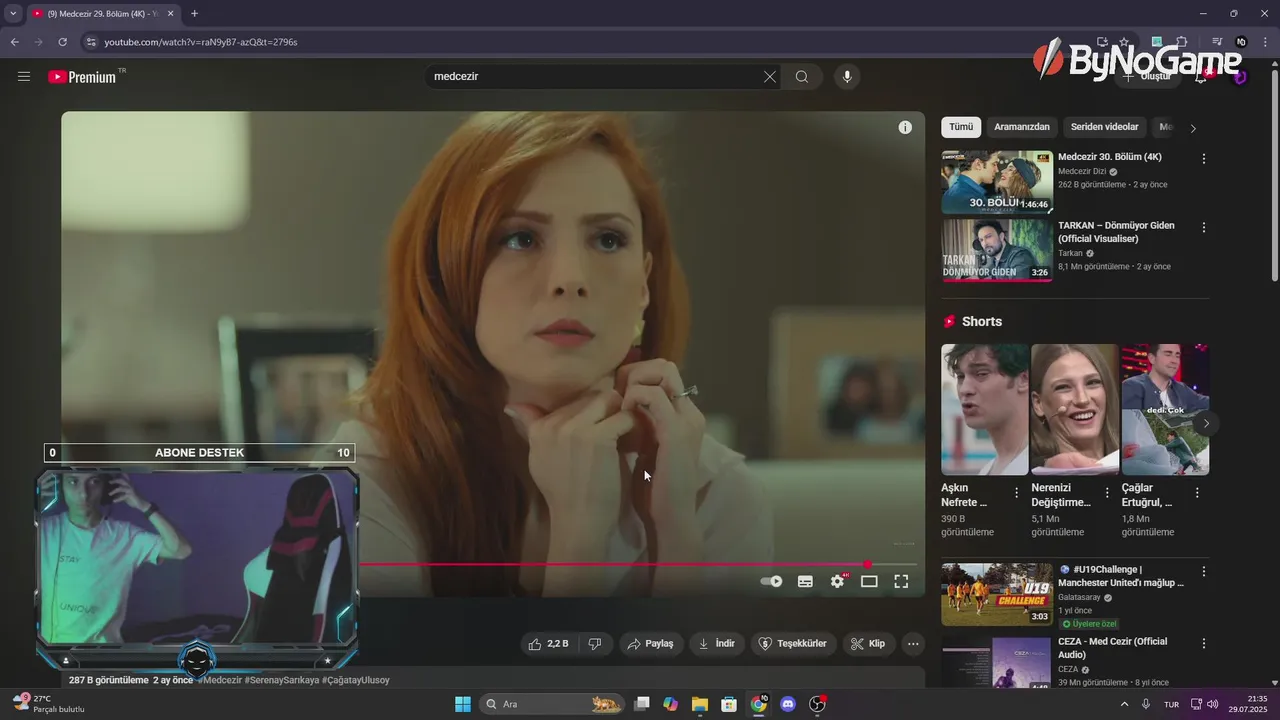Image resolution: width=1280 pixels, height=720 pixels.
Task: Click the #SerenaySarıkaya hashtag
Action: coord(282,680)
